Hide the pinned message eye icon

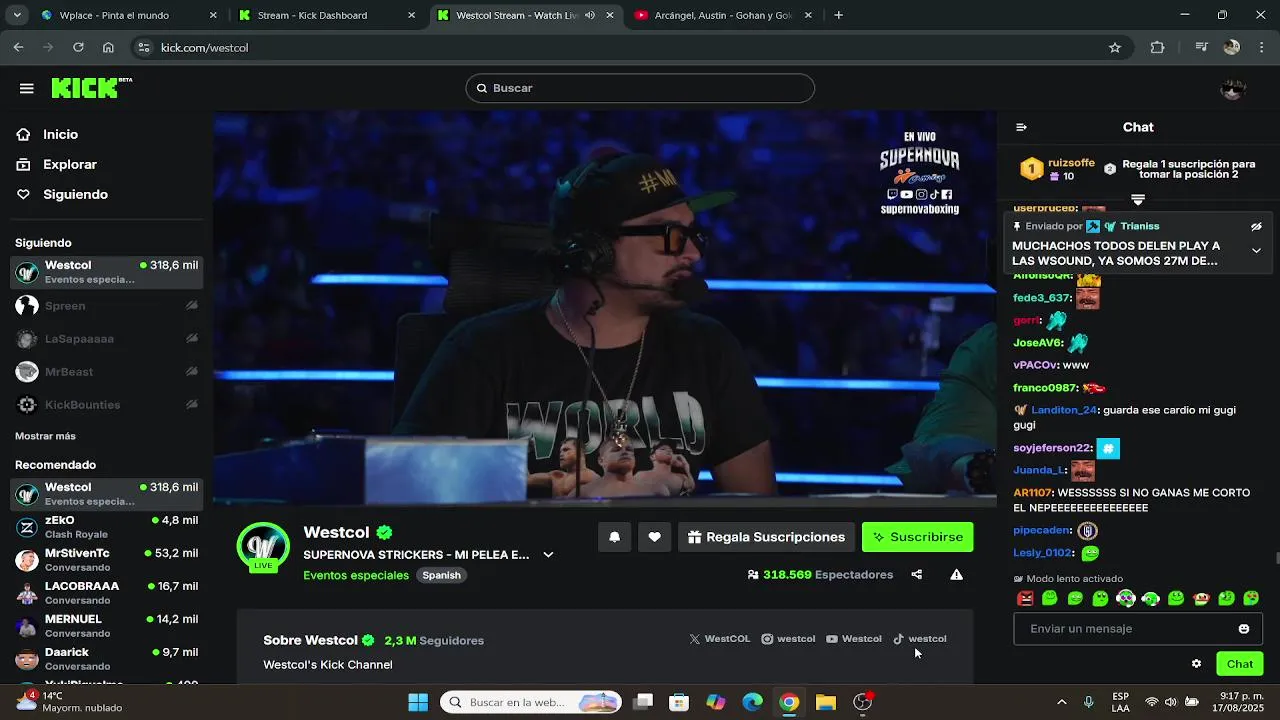click(x=1256, y=226)
